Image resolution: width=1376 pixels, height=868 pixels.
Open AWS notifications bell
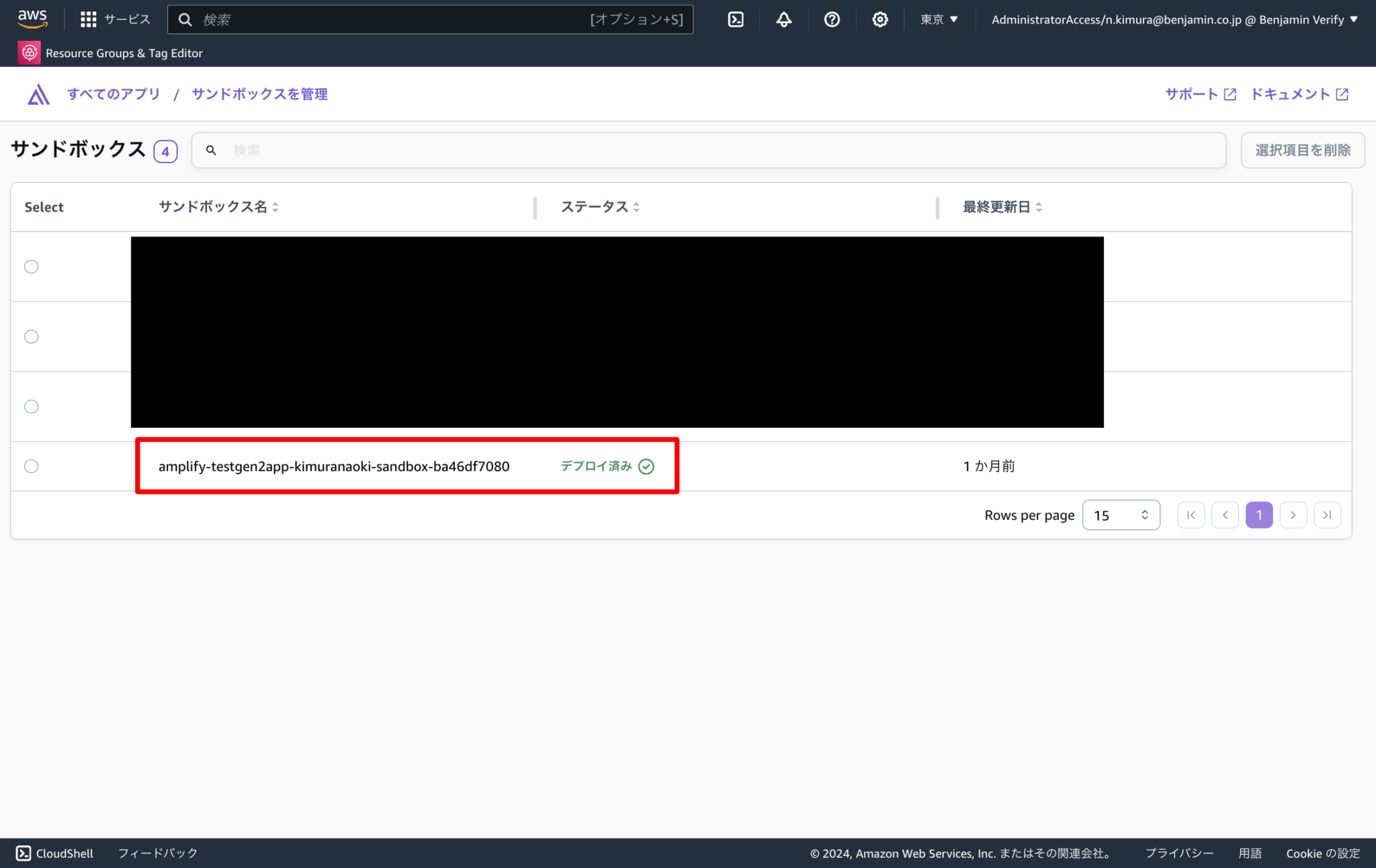click(783, 19)
